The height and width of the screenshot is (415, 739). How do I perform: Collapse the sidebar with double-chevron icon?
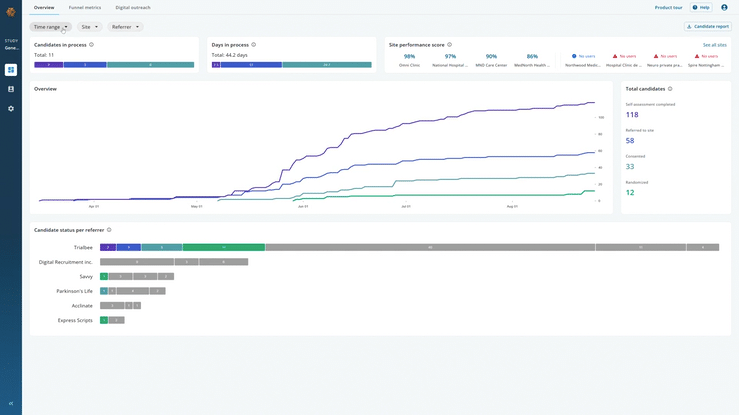pyautogui.click(x=11, y=403)
